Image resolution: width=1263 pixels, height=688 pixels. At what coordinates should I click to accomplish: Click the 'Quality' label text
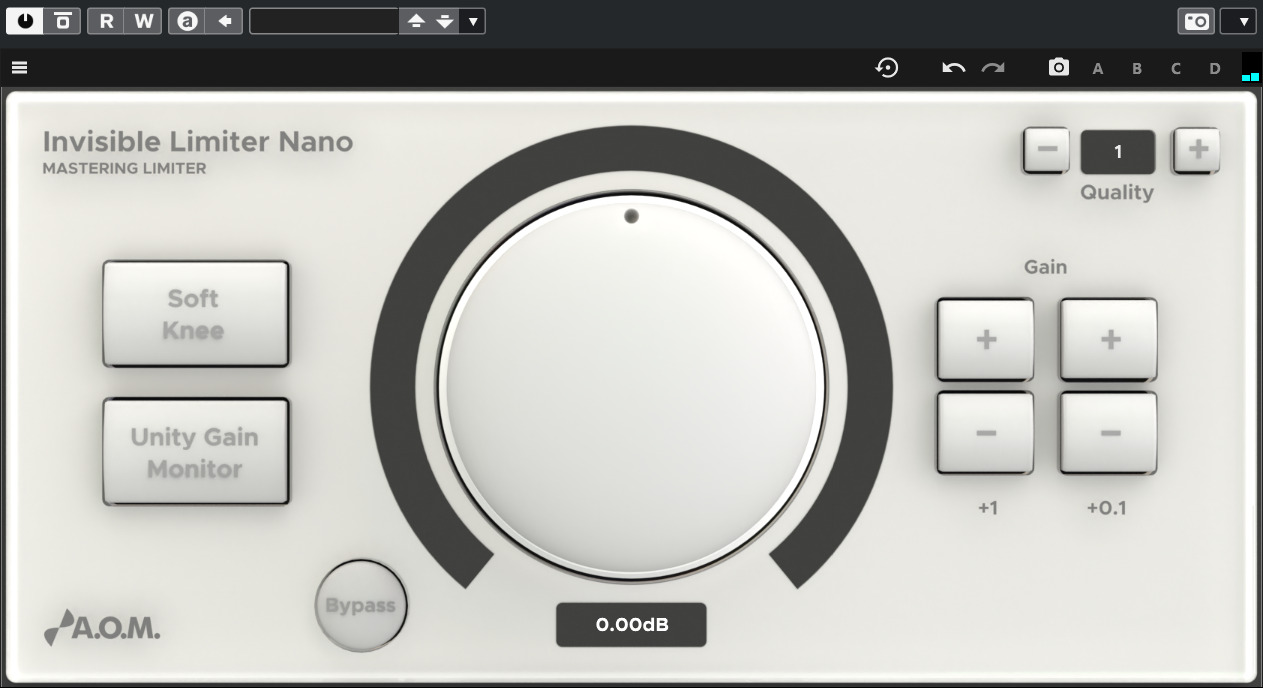(1117, 193)
